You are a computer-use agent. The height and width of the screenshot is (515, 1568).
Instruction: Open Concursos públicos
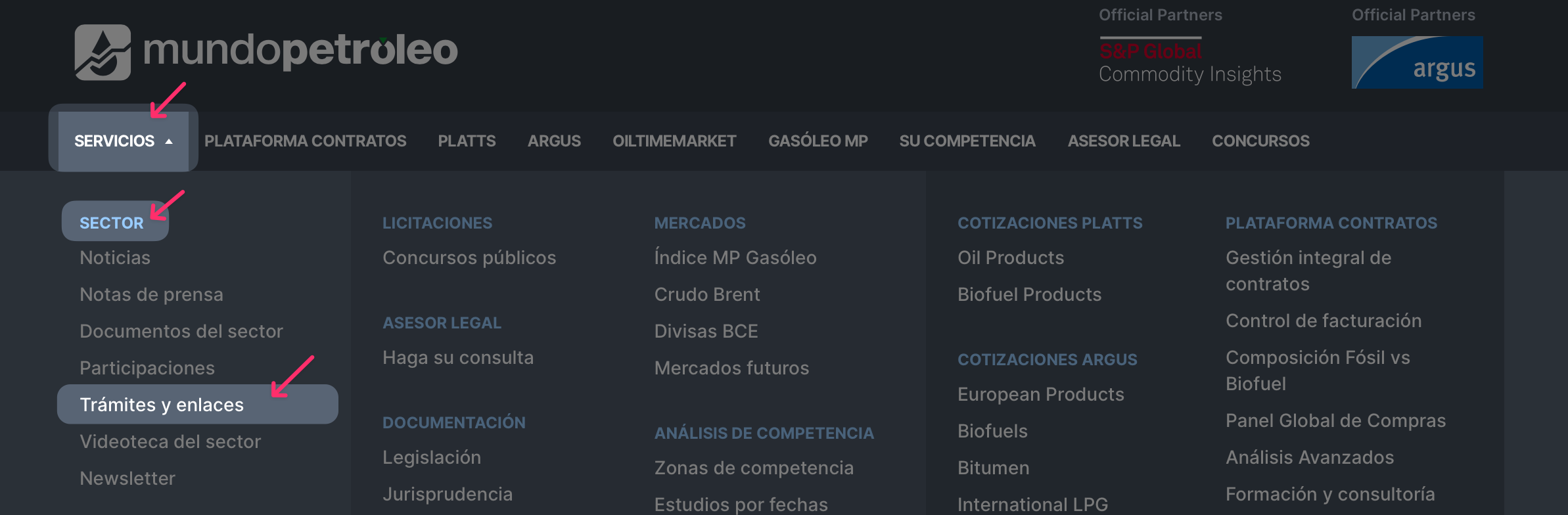[469, 257]
